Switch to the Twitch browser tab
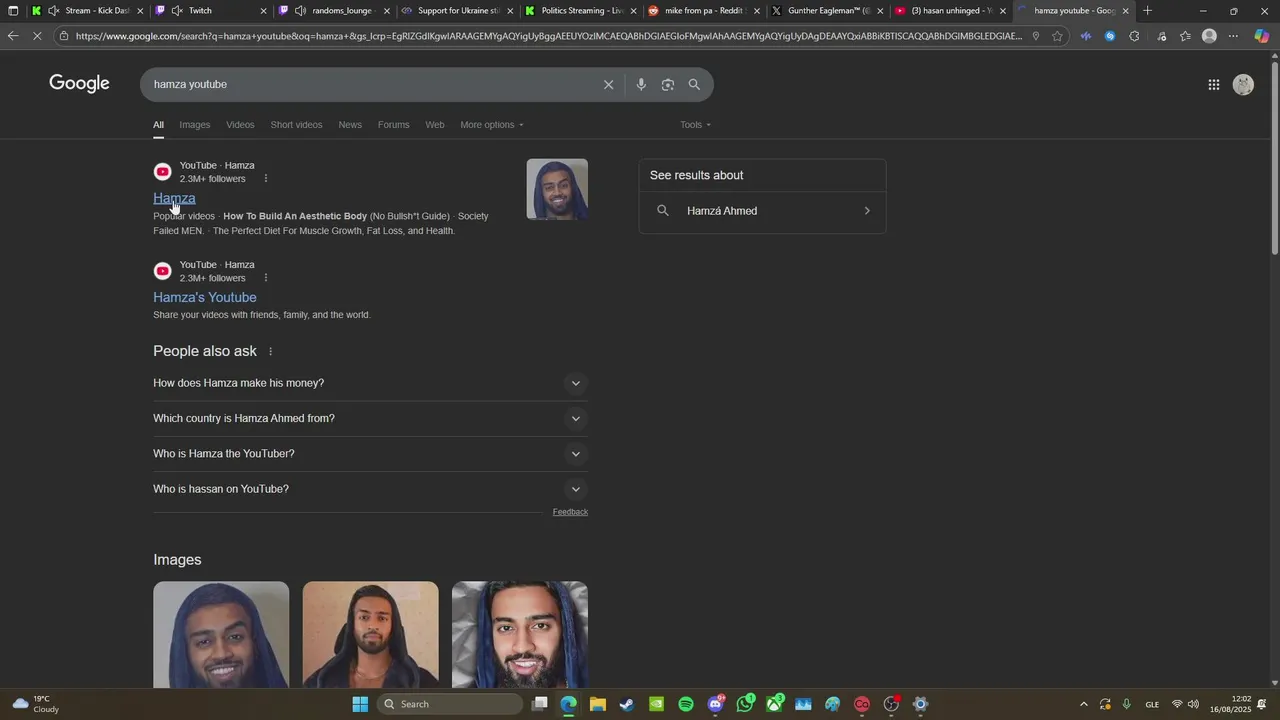Image resolution: width=1280 pixels, height=720 pixels. [x=210, y=11]
